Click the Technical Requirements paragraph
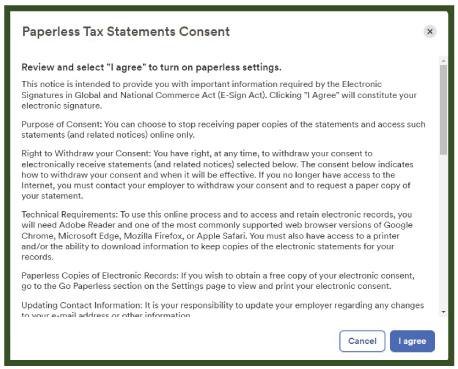The image size is (458, 369). [217, 236]
